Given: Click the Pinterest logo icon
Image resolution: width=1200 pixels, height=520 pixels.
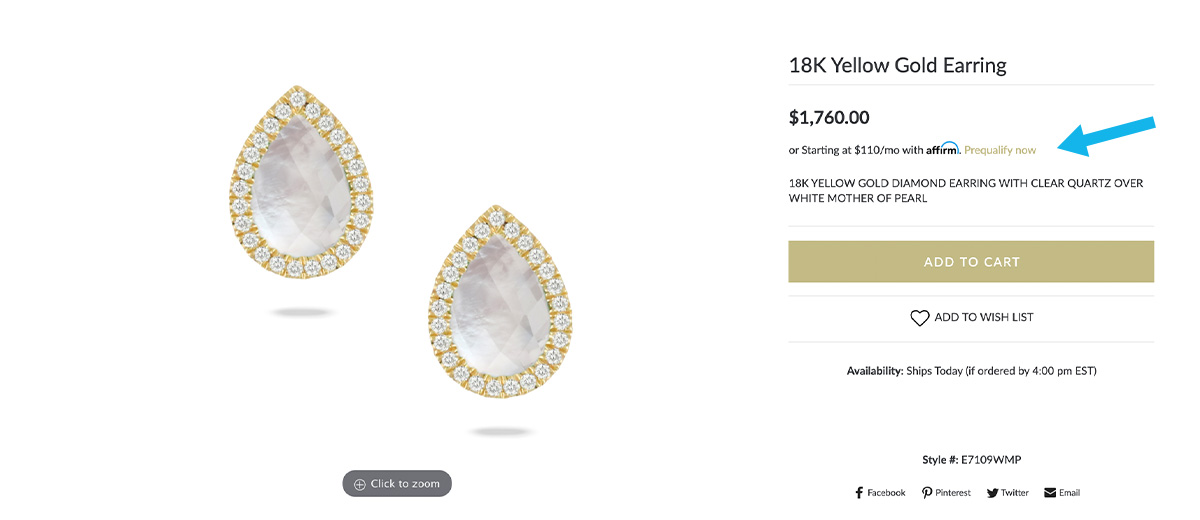Looking at the screenshot, I should coord(927,493).
